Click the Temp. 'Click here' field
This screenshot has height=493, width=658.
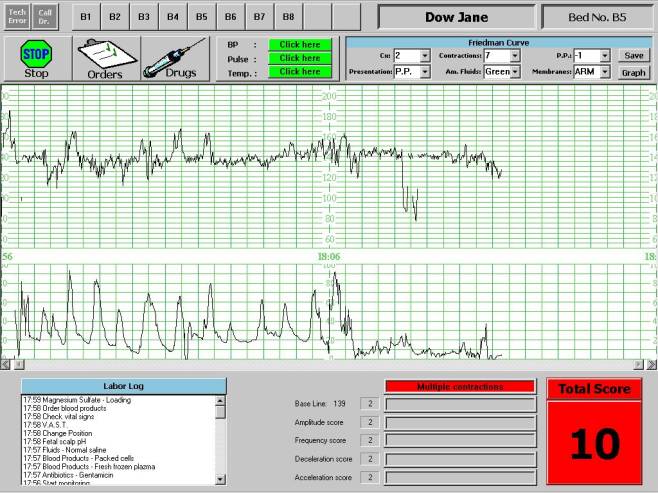click(x=300, y=72)
